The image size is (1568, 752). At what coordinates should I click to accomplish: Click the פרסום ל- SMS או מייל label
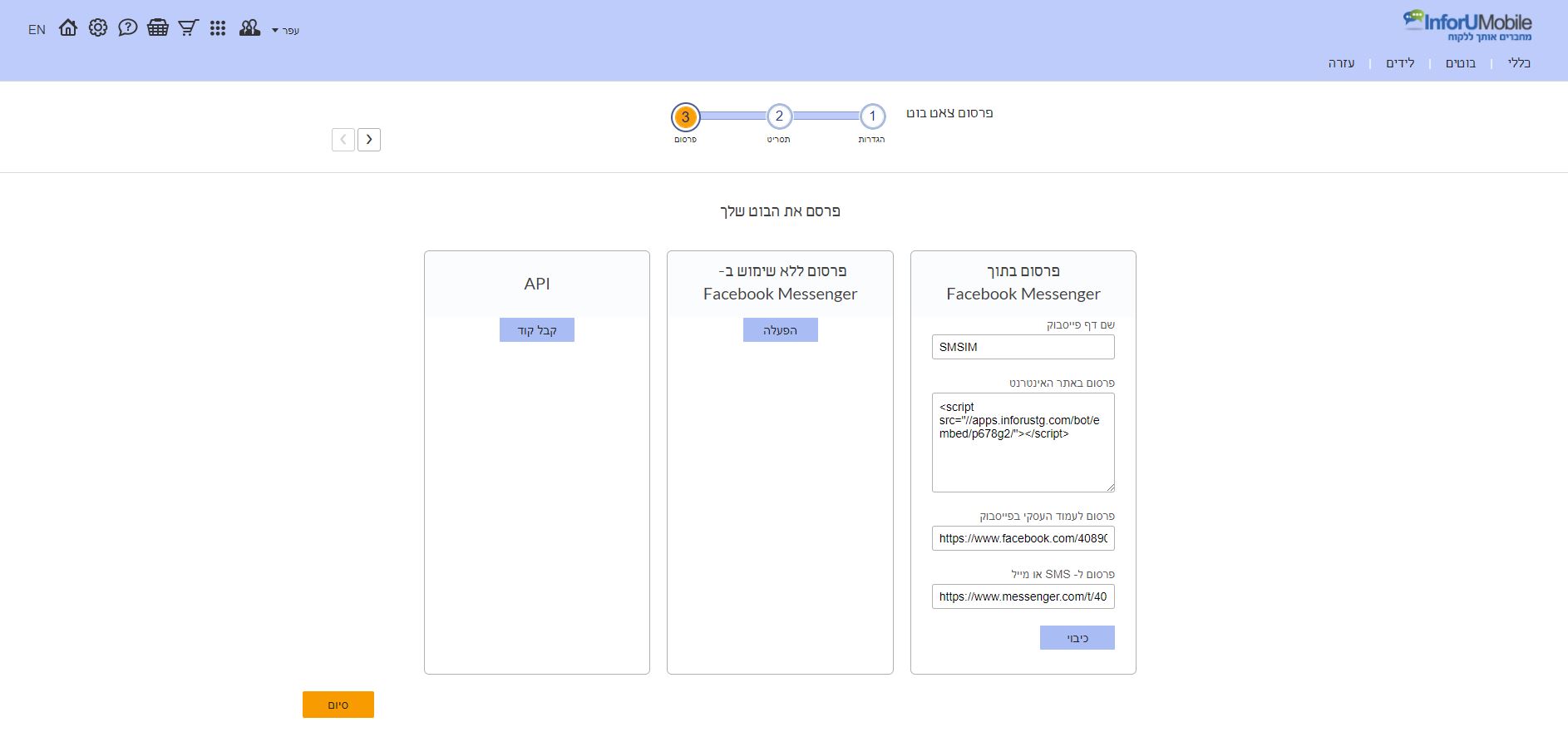(1063, 575)
